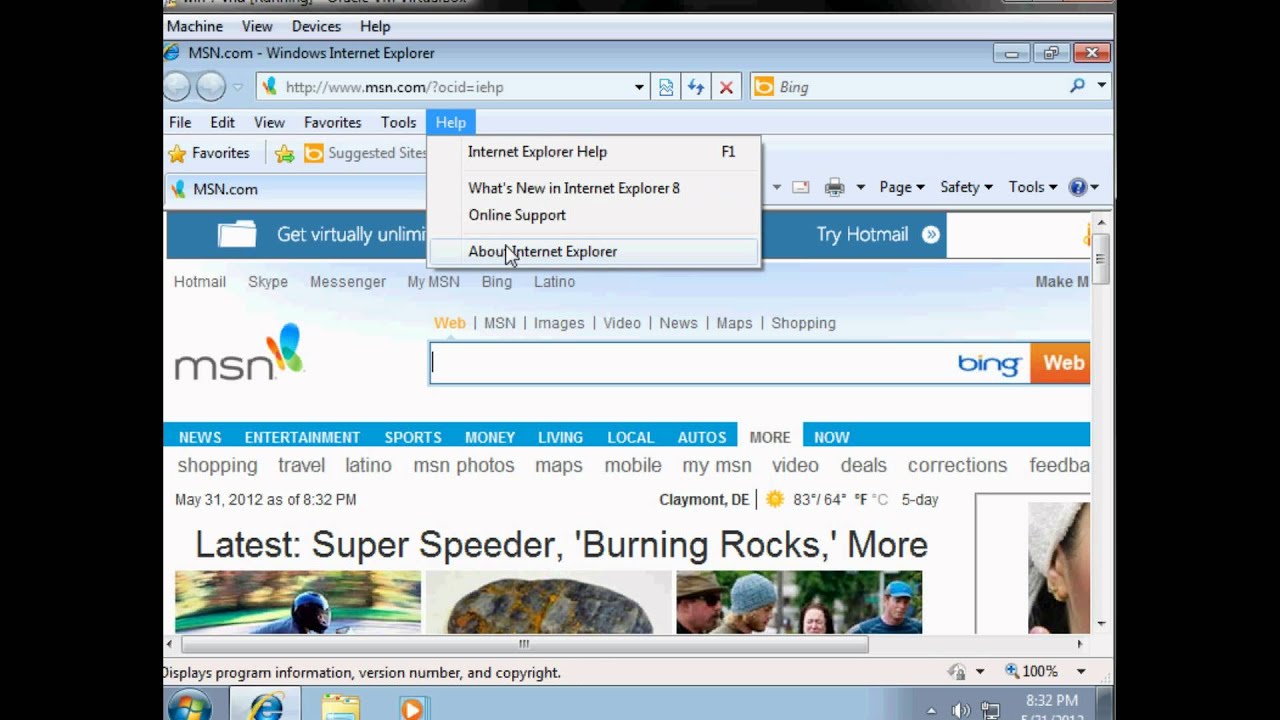Open the ENTERTAINMENT navigation tab
Screen dimensions: 1280x720
302,437
